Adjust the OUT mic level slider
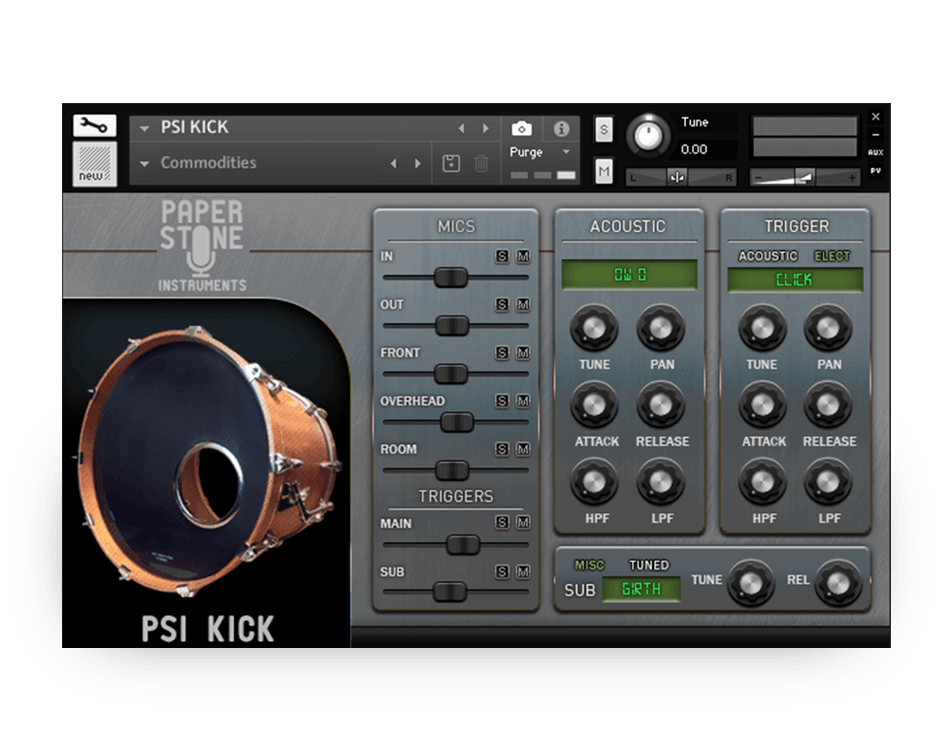950x750 pixels. coord(452,325)
